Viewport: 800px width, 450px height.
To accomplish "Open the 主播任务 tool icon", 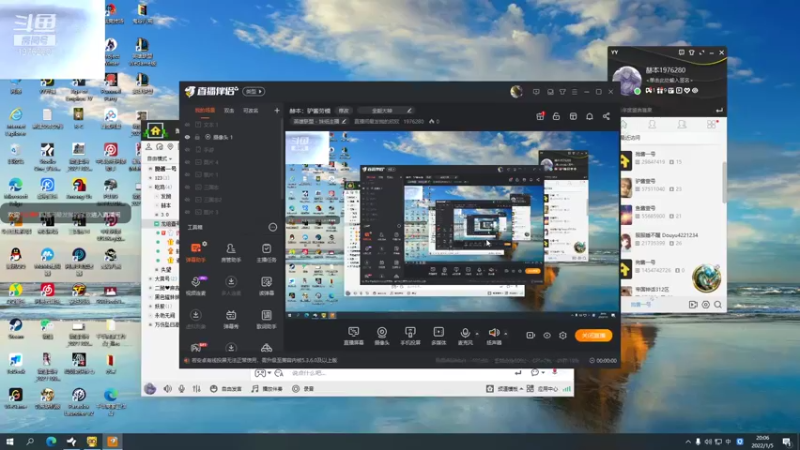I will (x=266, y=252).
